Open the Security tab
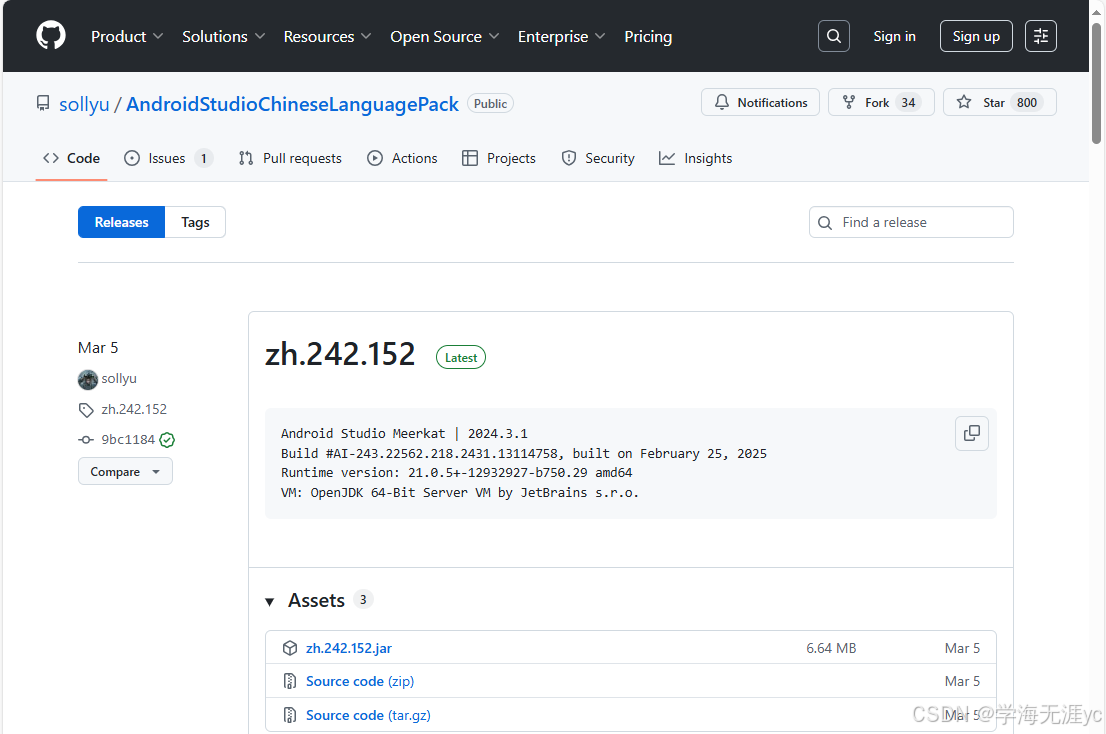The width and height of the screenshot is (1106, 734). (x=598, y=159)
